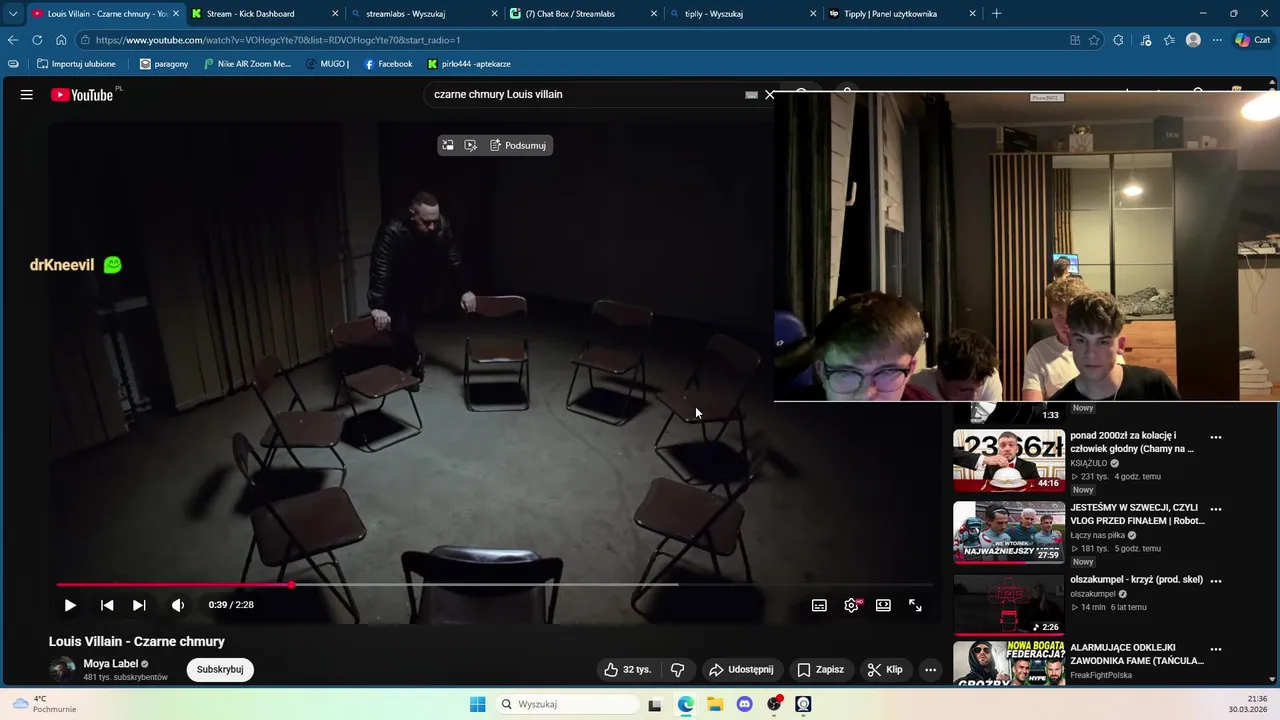Open the video player settings gear
The height and width of the screenshot is (720, 1280).
pyautogui.click(x=851, y=605)
